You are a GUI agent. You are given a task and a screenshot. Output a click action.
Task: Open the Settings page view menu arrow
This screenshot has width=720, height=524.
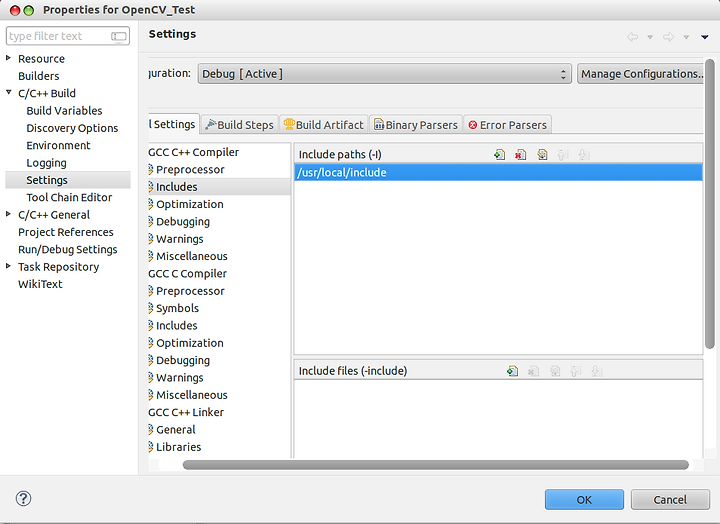pos(704,37)
